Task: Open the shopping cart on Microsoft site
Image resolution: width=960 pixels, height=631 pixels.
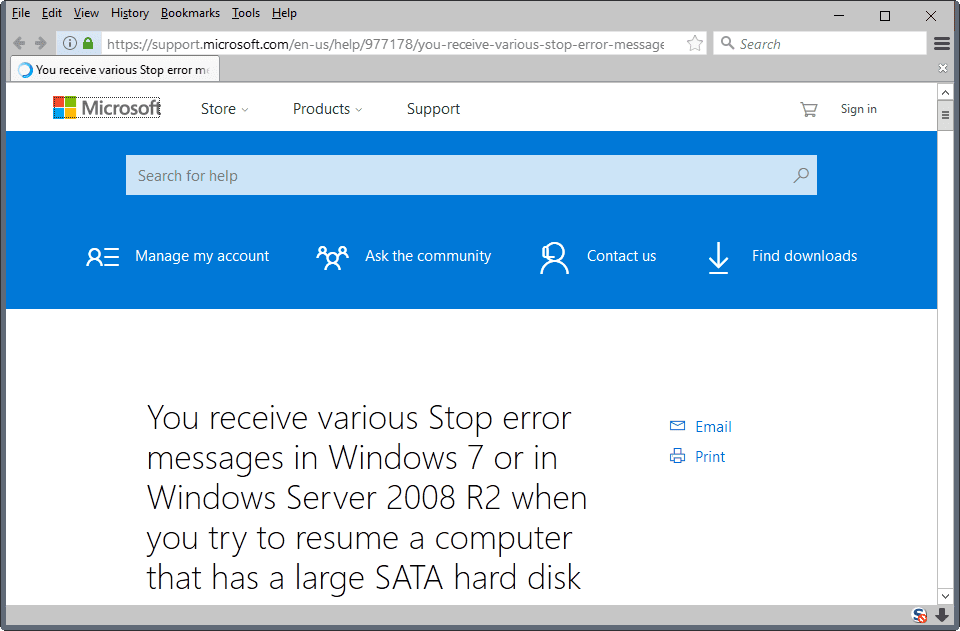Action: [x=808, y=108]
